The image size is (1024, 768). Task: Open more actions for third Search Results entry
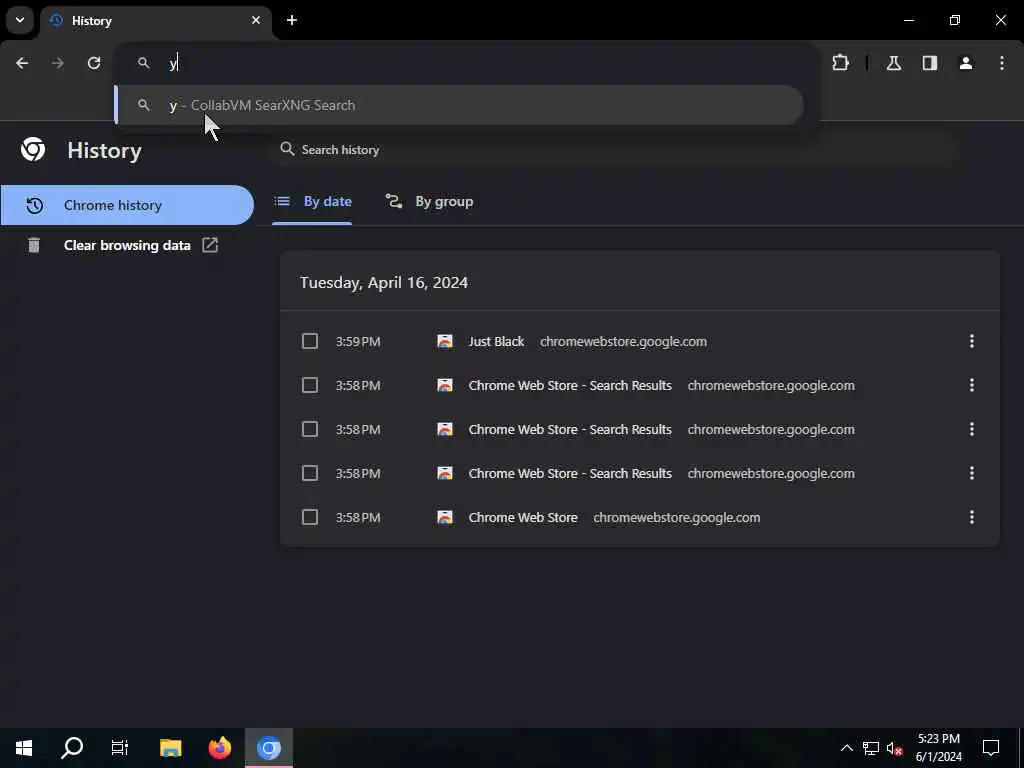point(972,473)
